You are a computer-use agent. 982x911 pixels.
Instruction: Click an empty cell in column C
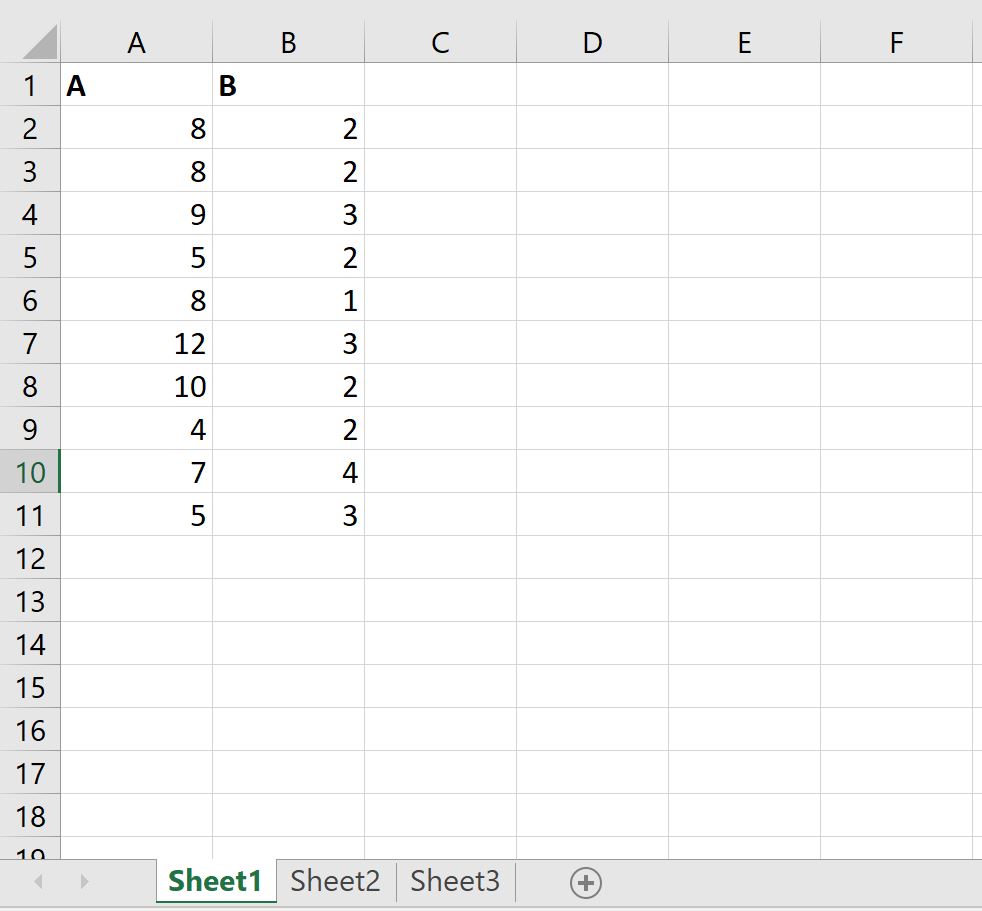[x=440, y=300]
